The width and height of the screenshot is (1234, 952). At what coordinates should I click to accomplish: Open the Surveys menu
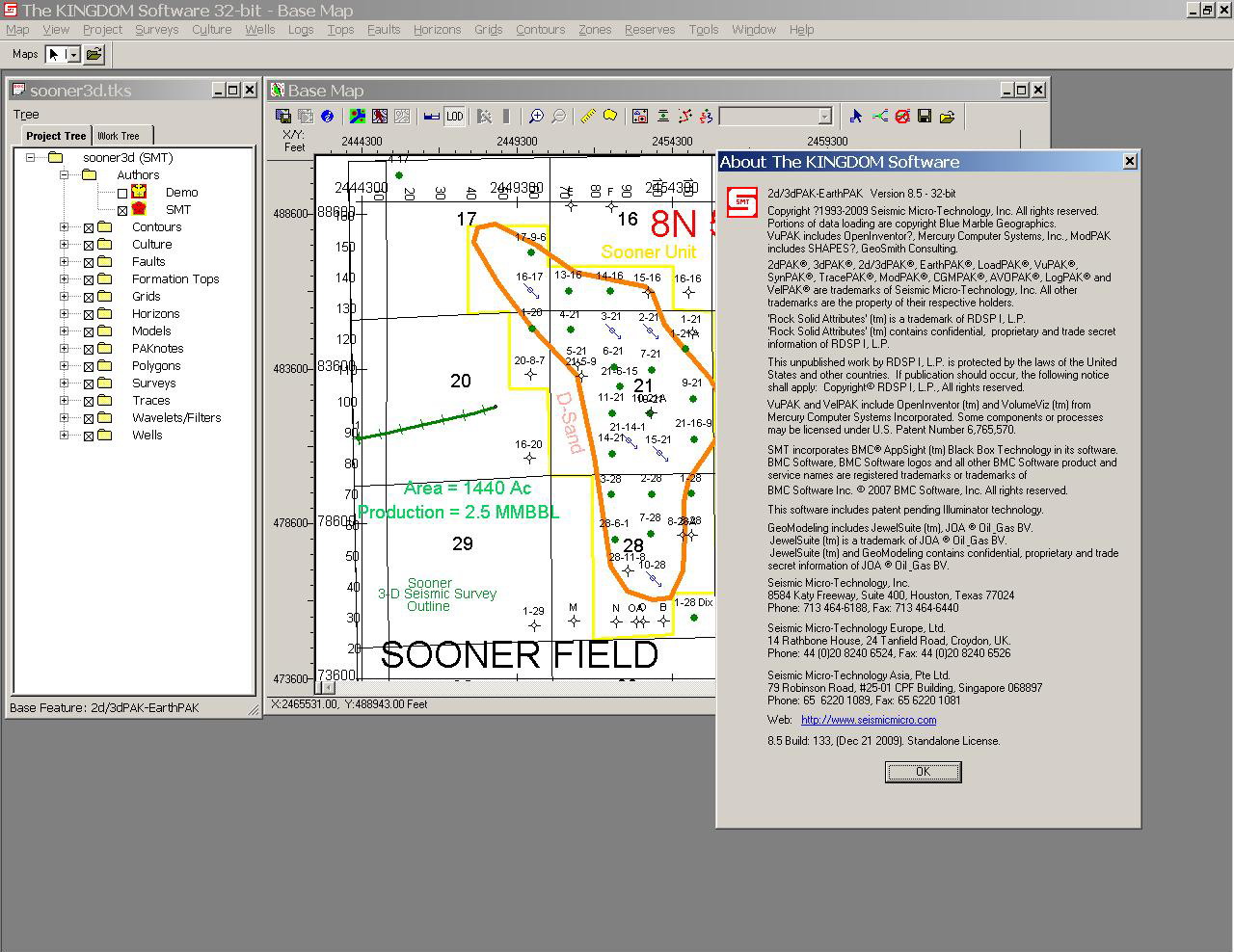(x=156, y=30)
